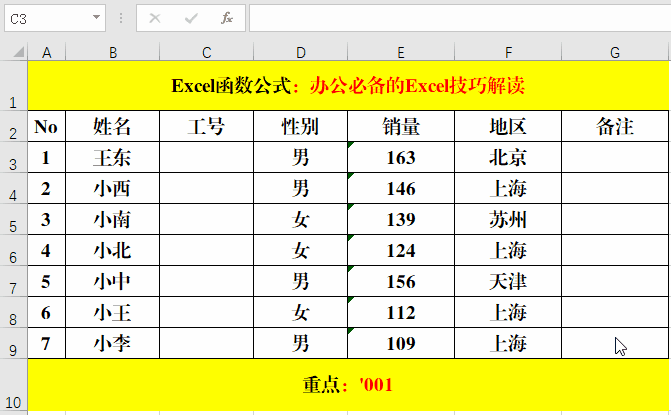Select the sales cell showing 139
The image size is (671, 415).
coord(401,219)
